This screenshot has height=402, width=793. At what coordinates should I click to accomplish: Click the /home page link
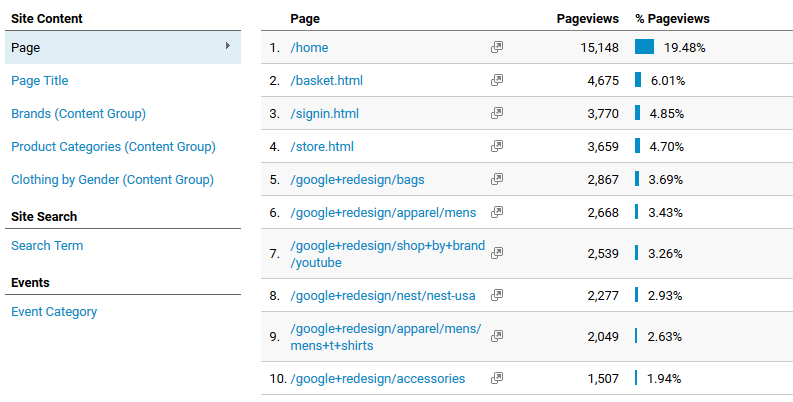(309, 48)
